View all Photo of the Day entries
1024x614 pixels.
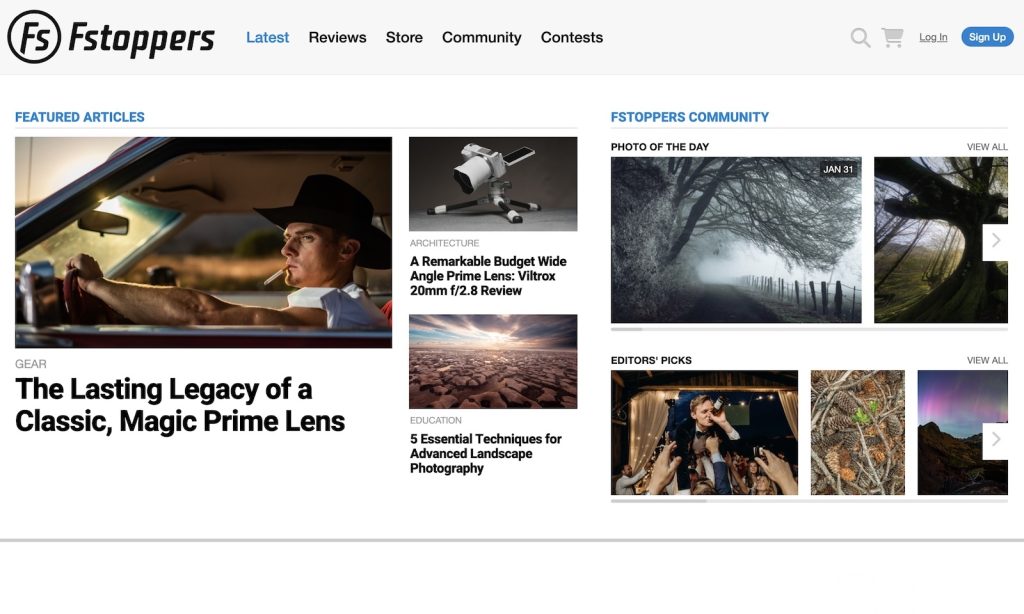pos(986,147)
